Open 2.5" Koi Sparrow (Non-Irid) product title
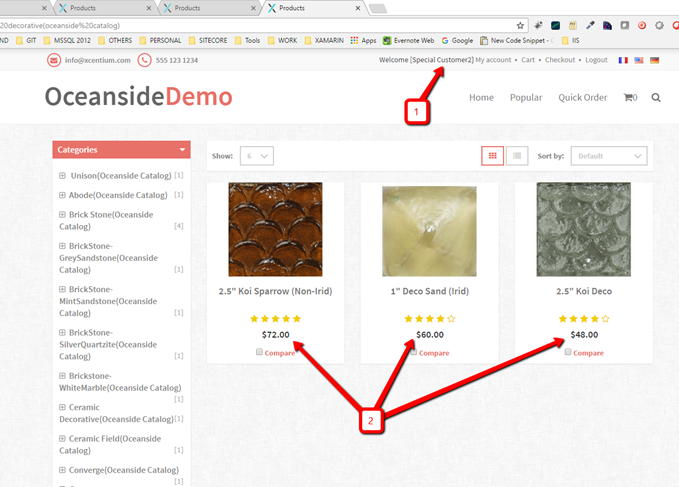The height and width of the screenshot is (487, 679). 275,291
